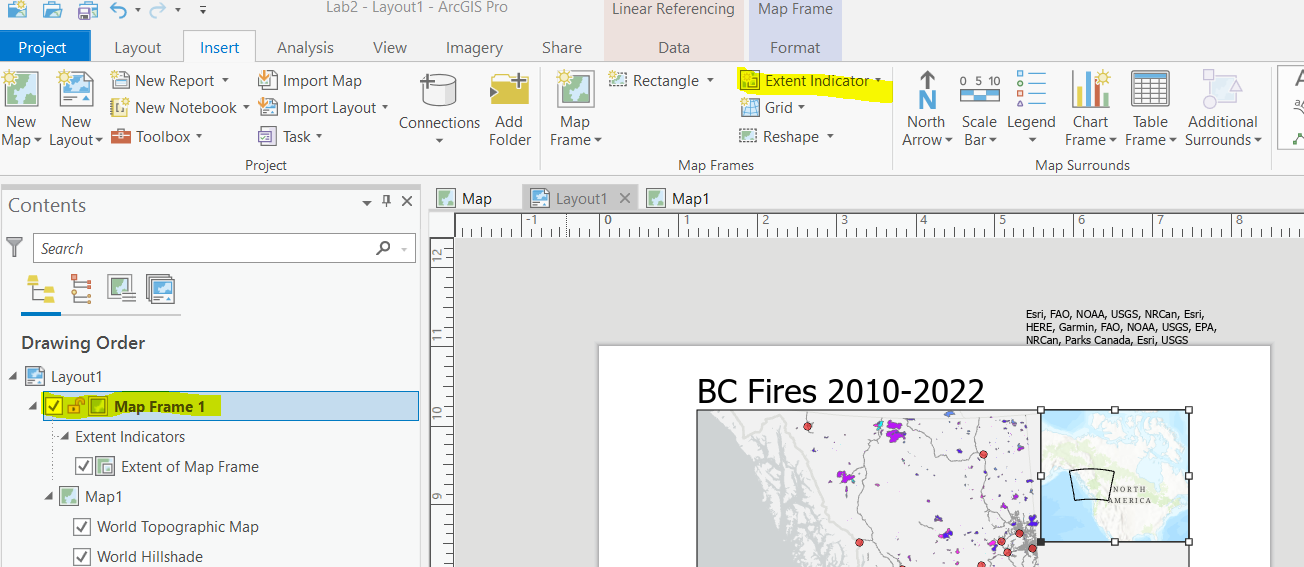Screen dimensions: 1304x567
Task: Open the Map1 view tab
Action: click(689, 198)
